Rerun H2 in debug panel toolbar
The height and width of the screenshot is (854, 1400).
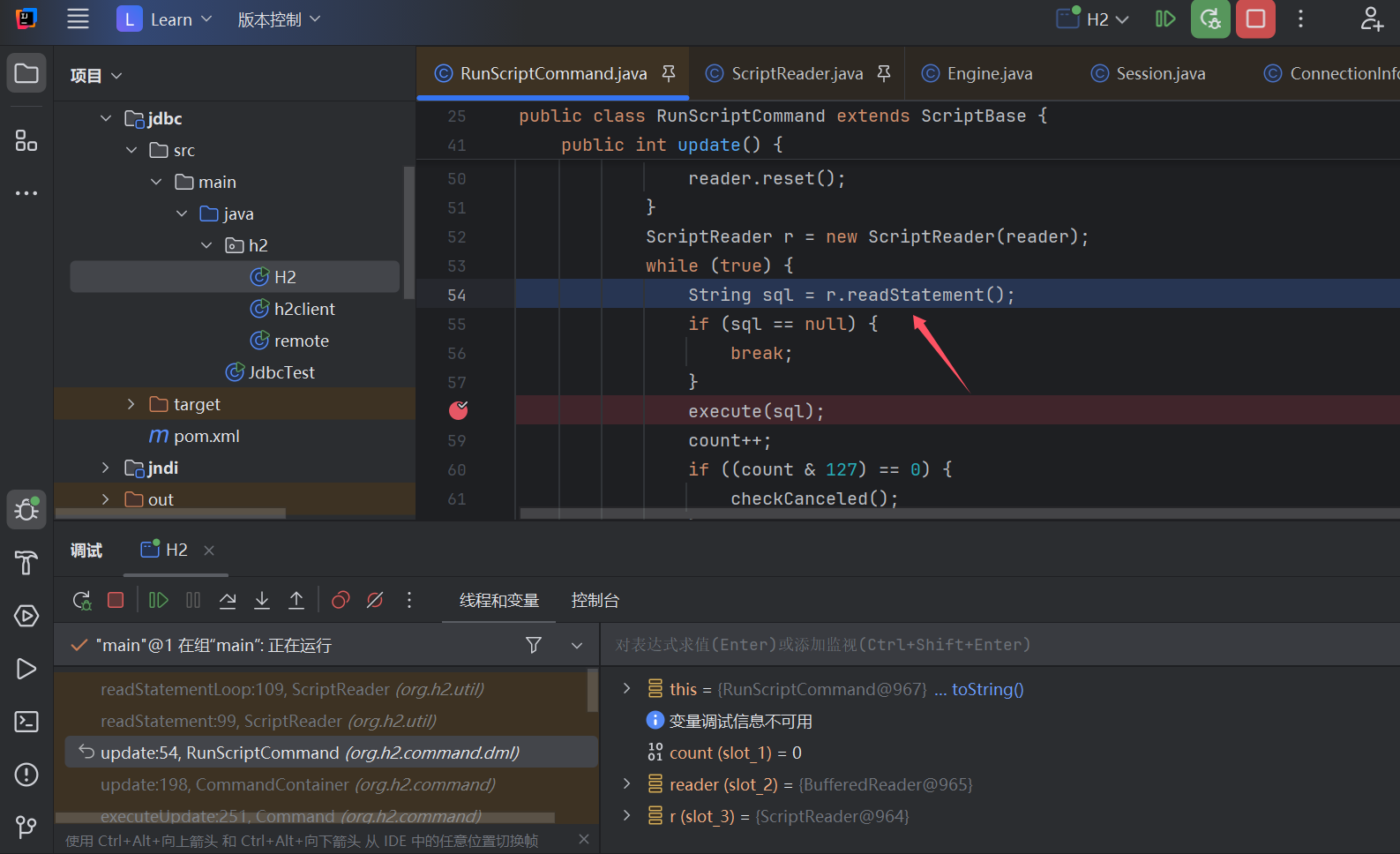pyautogui.click(x=82, y=601)
